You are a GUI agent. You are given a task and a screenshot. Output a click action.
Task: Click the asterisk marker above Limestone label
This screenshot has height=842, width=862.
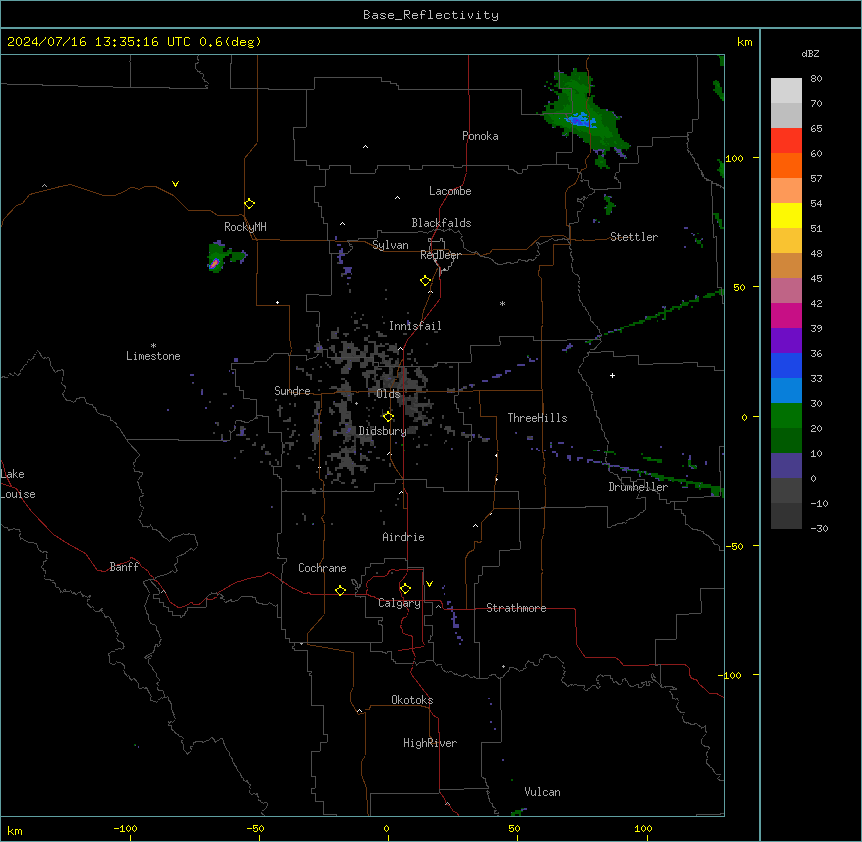coord(153,346)
